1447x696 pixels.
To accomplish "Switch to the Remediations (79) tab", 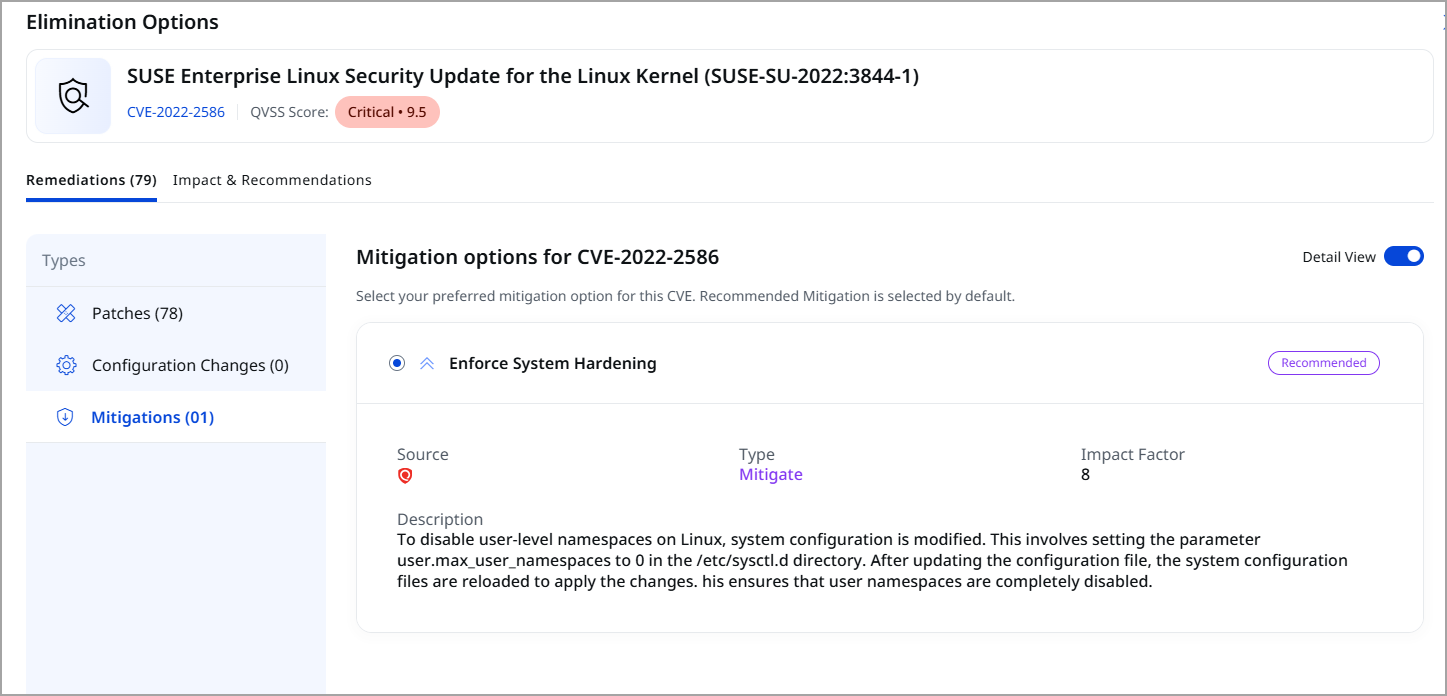I will (91, 180).
